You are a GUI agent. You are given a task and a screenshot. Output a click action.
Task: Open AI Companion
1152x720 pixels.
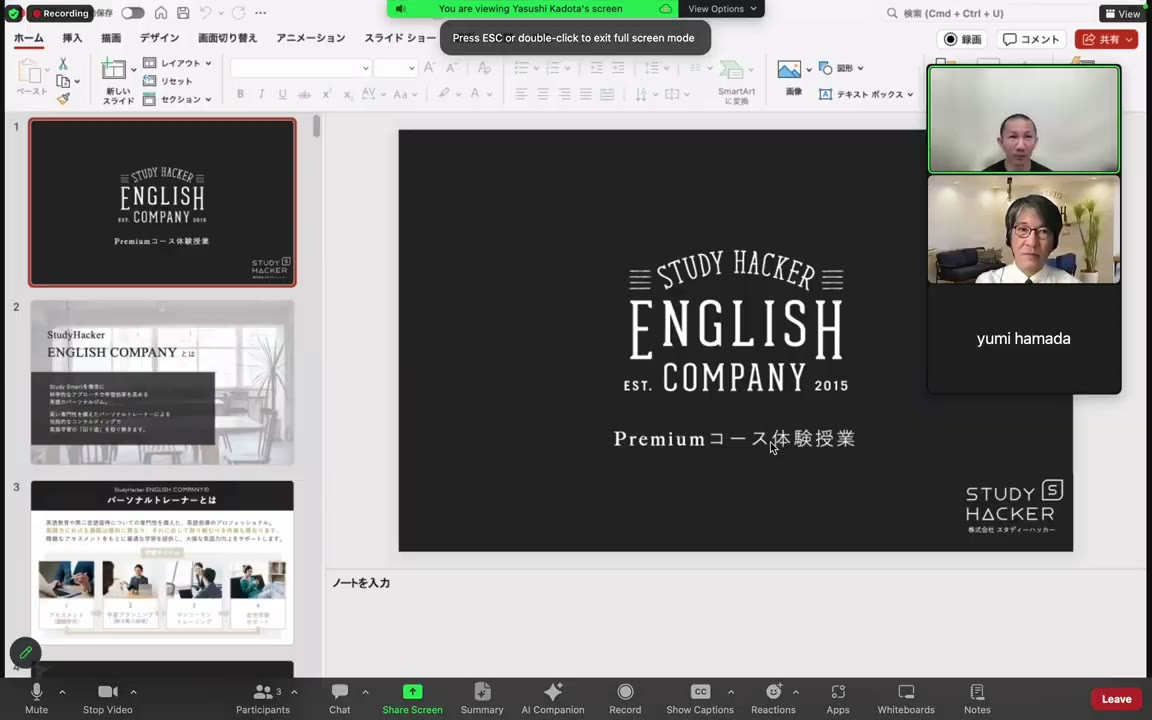pos(552,699)
